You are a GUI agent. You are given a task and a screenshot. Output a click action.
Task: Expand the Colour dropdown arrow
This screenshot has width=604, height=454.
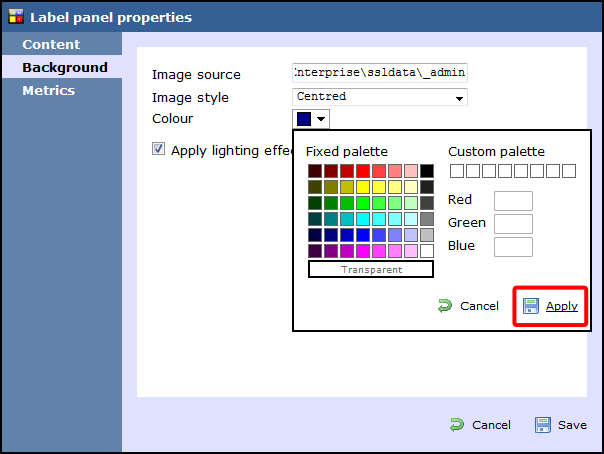pos(321,119)
